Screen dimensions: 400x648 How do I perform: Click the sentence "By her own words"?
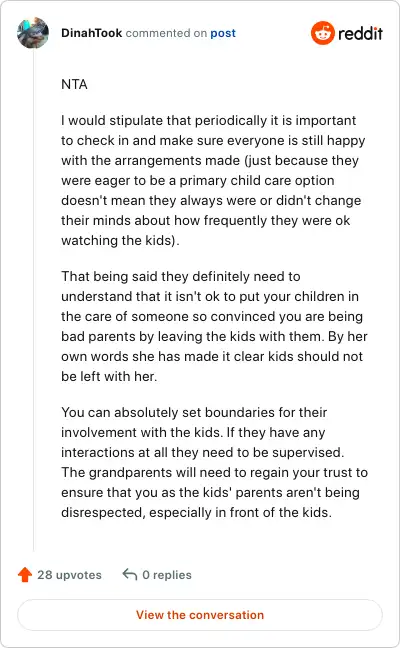click(214, 356)
